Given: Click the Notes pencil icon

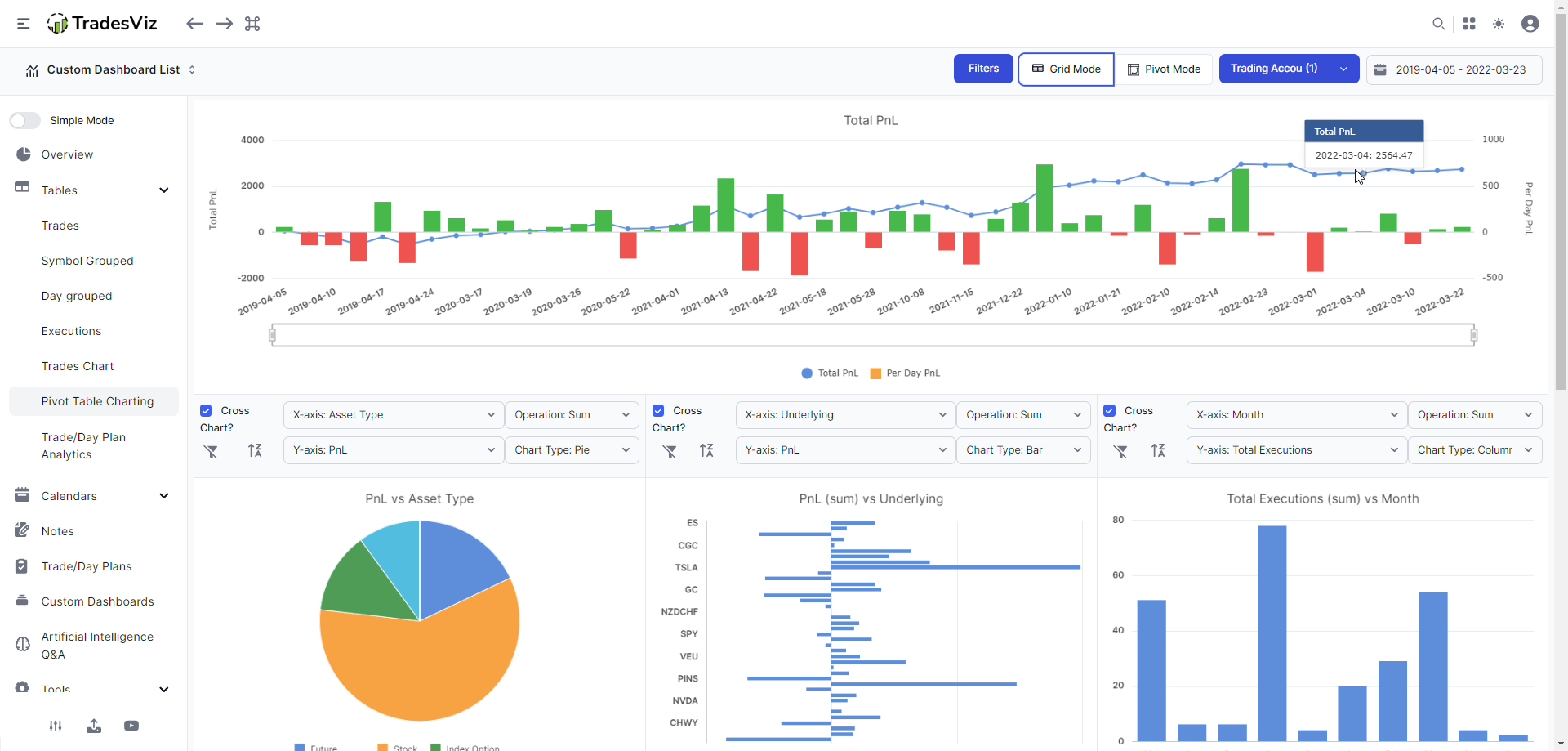Looking at the screenshot, I should pos(22,530).
